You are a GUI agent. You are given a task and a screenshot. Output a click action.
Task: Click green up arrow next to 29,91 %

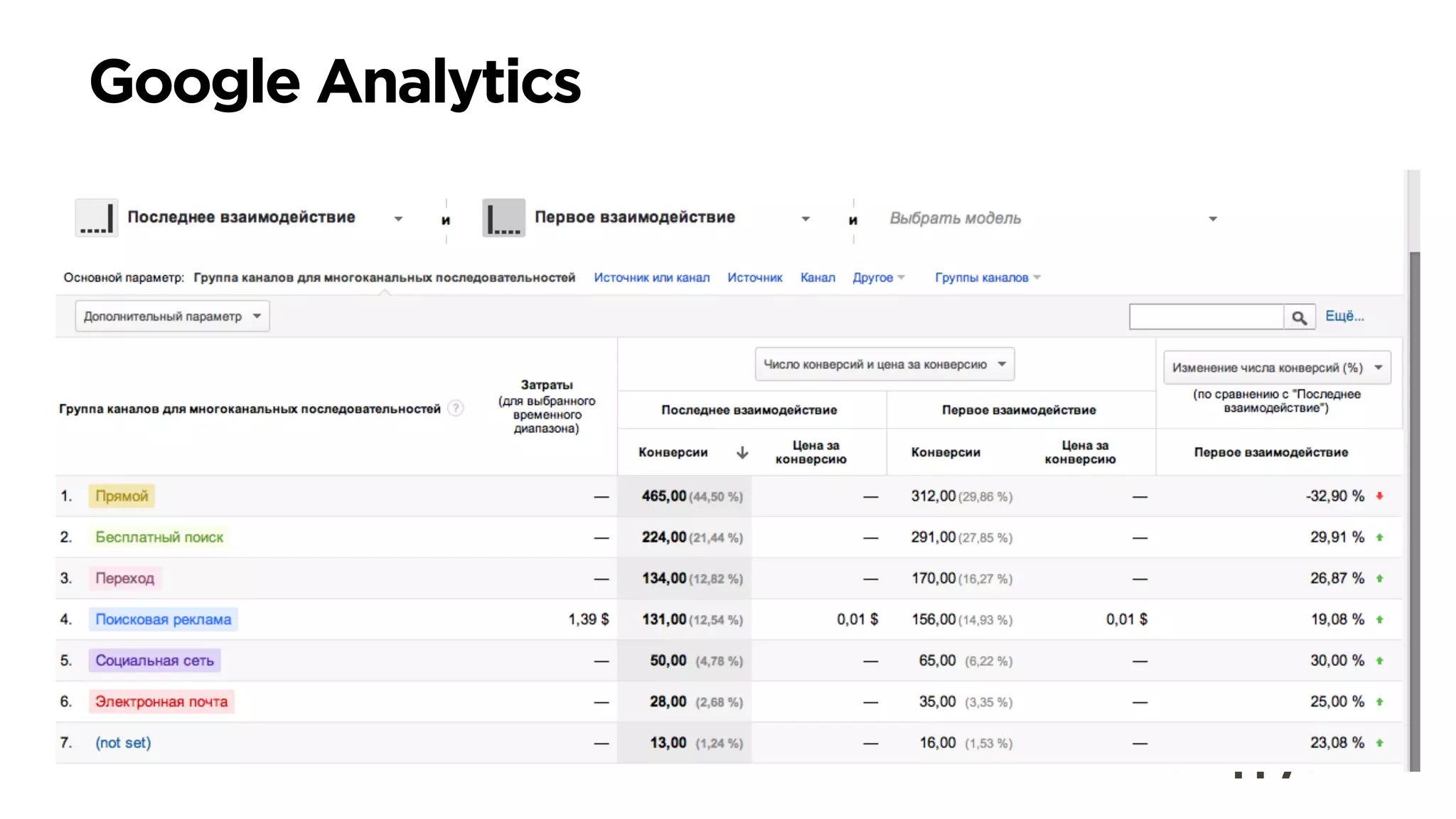tap(1379, 537)
